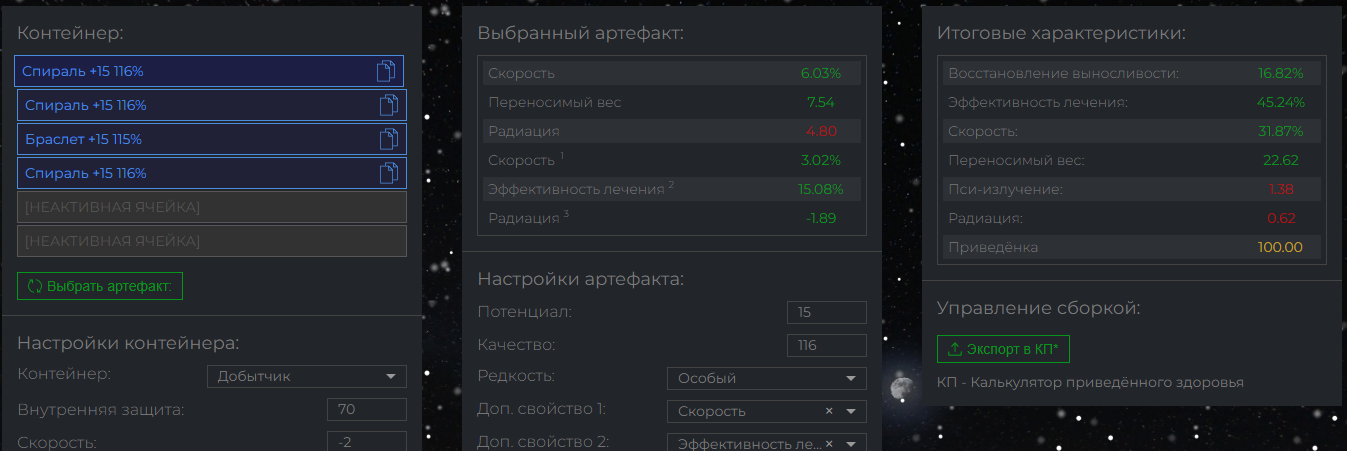Image resolution: width=1347 pixels, height=451 pixels.
Task: Clear the Скорость value in Доп. свойство 1
Action: tap(829, 411)
